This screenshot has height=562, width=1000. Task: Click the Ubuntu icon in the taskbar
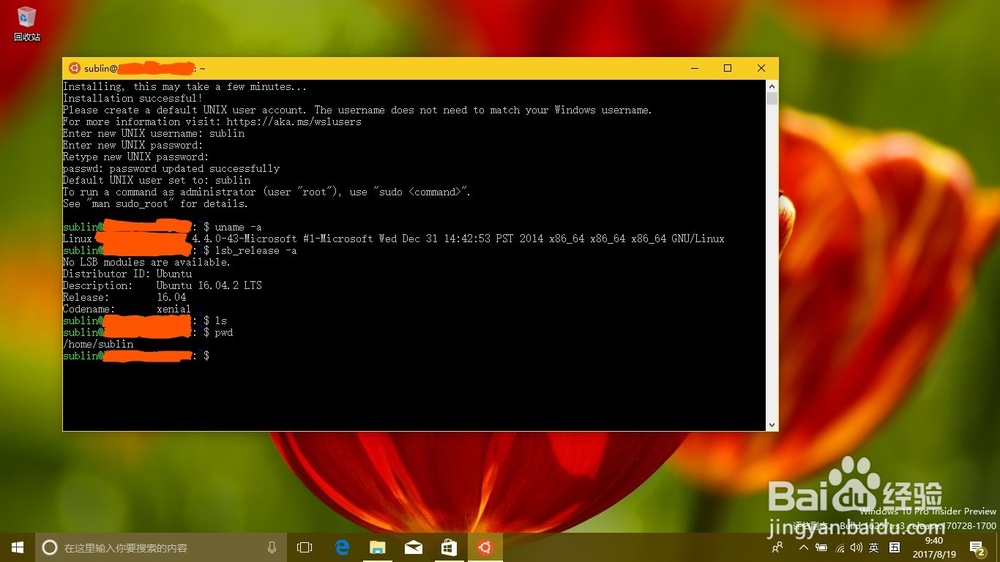pos(485,547)
